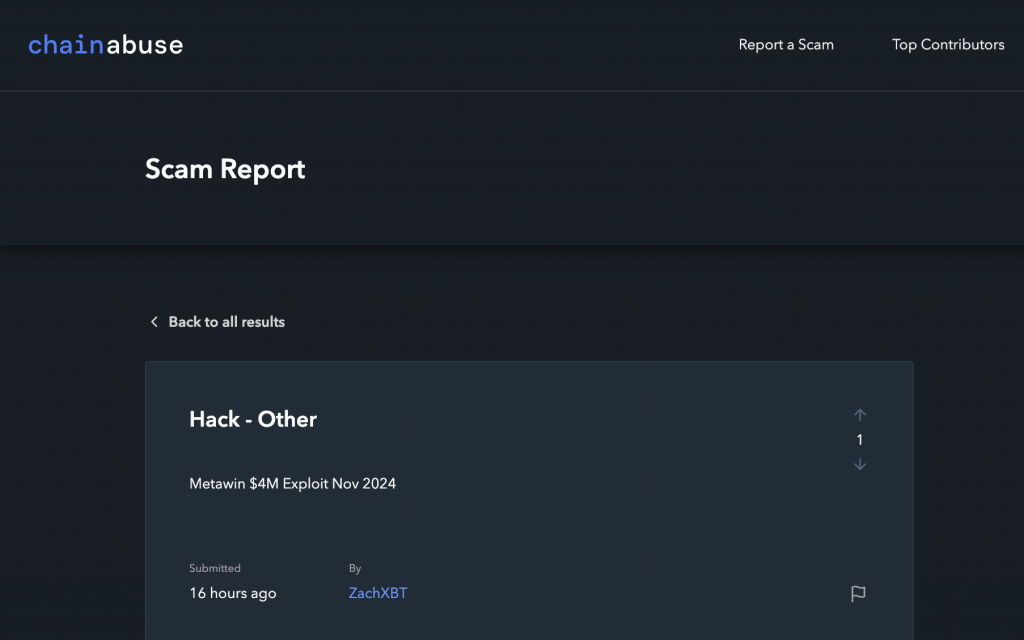Flag this report using the flag icon

[x=858, y=594]
